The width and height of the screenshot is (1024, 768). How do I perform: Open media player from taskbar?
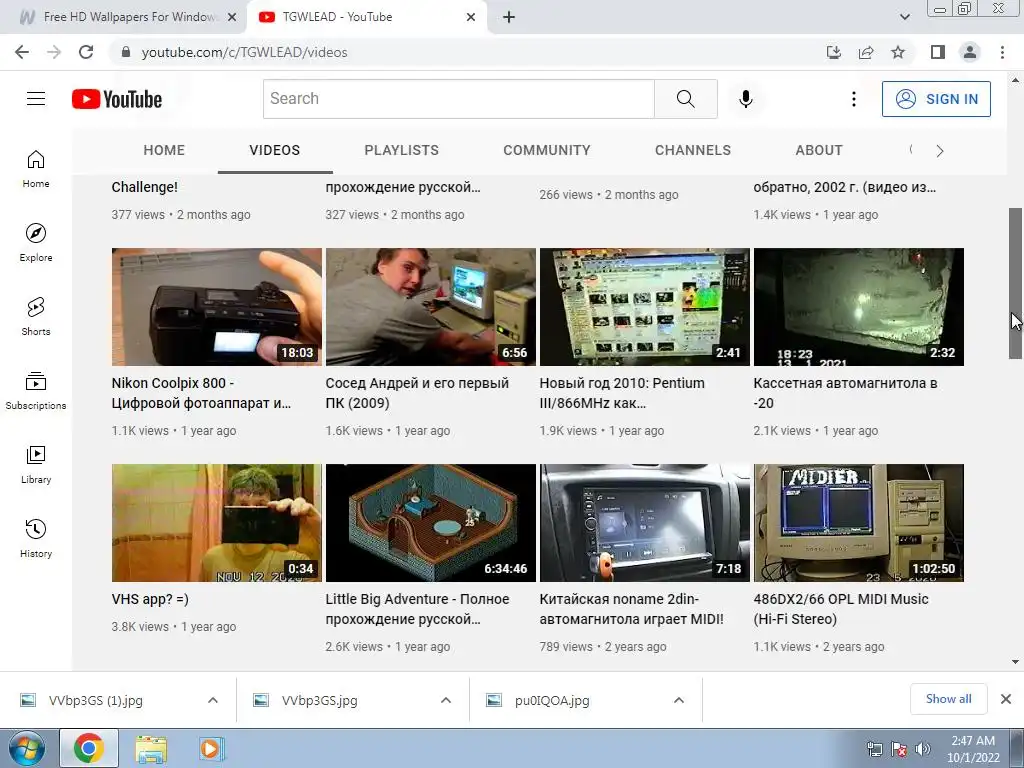[210, 748]
